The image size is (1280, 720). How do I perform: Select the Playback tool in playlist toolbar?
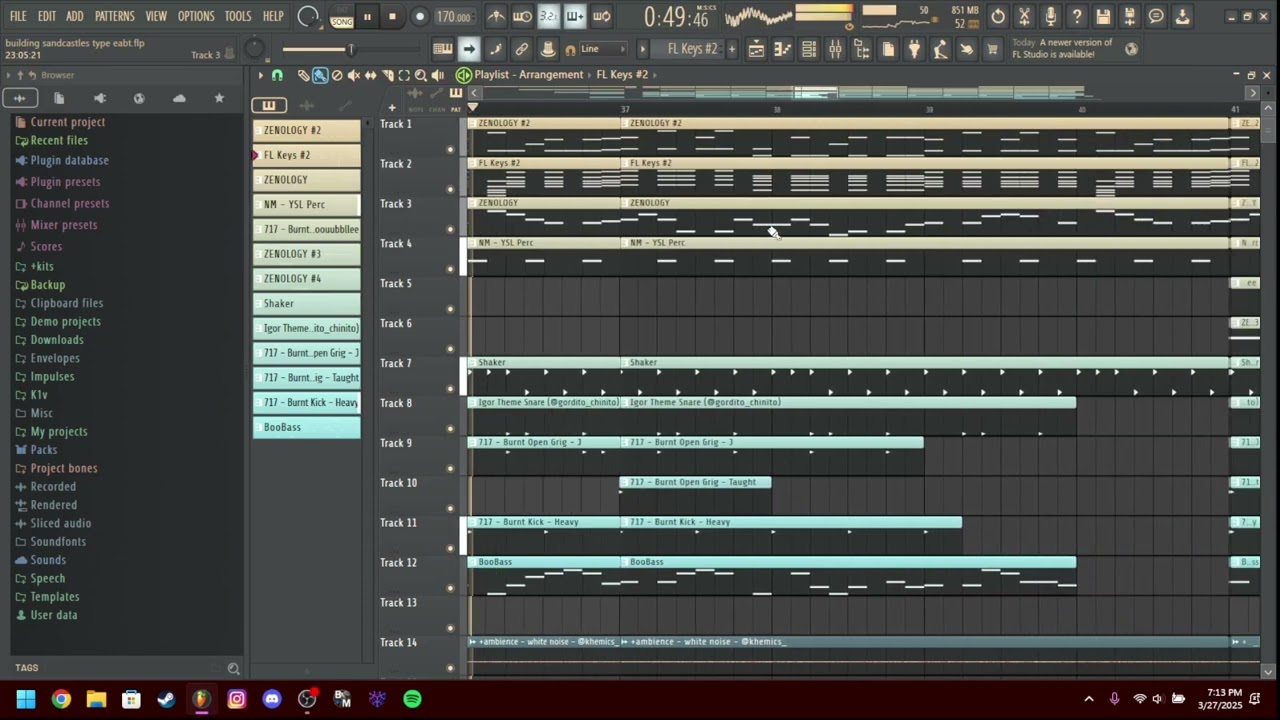click(438, 75)
